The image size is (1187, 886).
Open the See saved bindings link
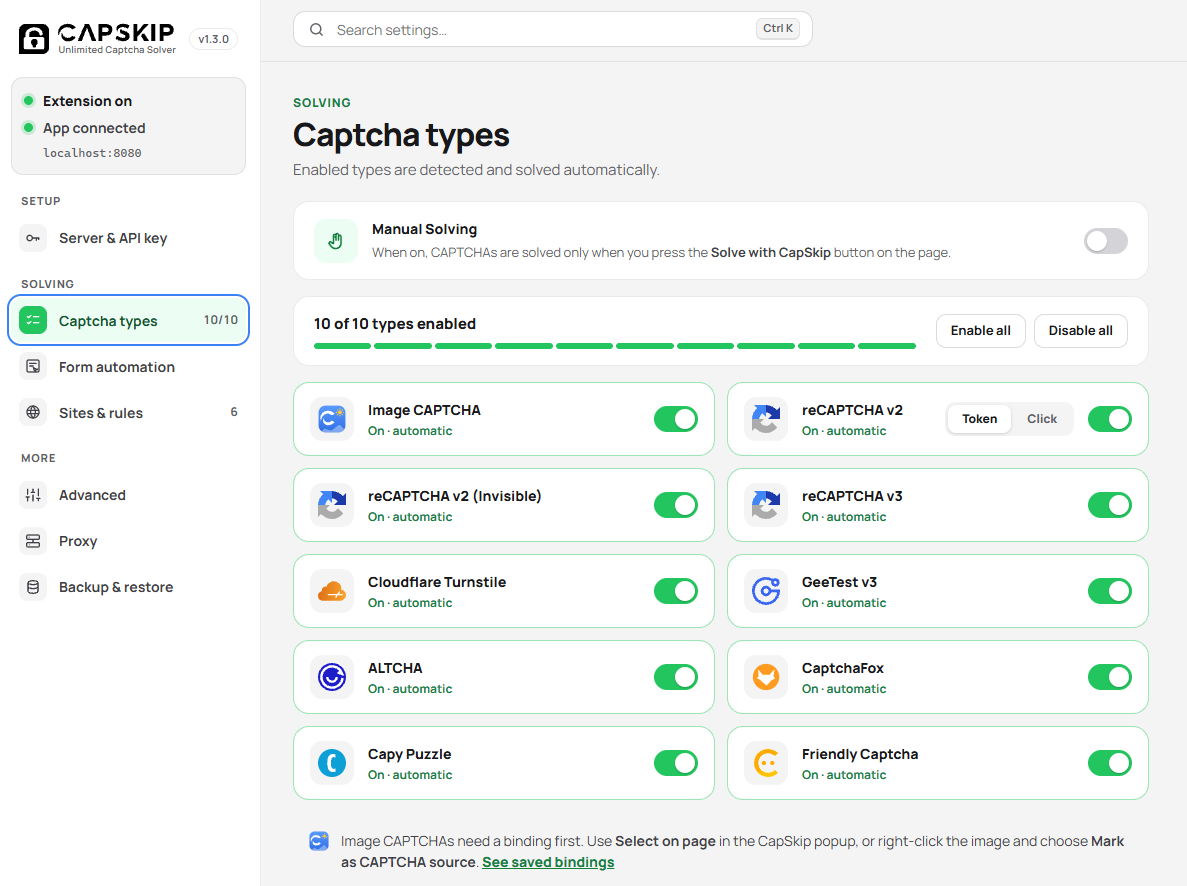[x=548, y=863]
